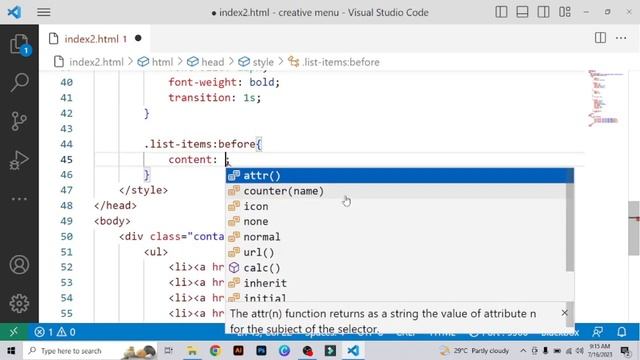The image size is (640, 360).
Task: Click the font-weight: bold line
Action: (224, 82)
